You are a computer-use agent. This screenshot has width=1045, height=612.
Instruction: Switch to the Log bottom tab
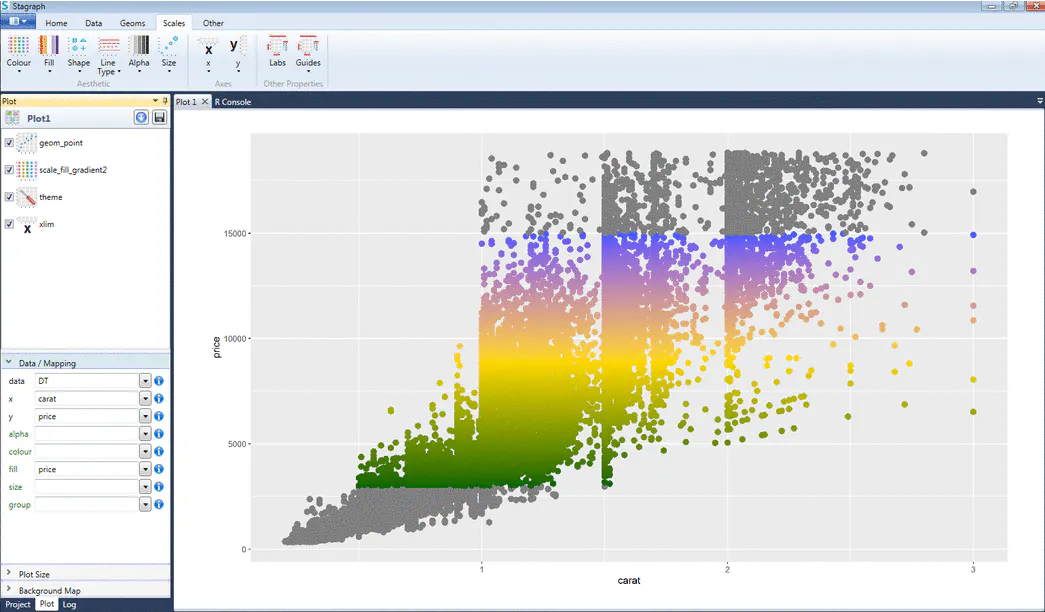[69, 604]
